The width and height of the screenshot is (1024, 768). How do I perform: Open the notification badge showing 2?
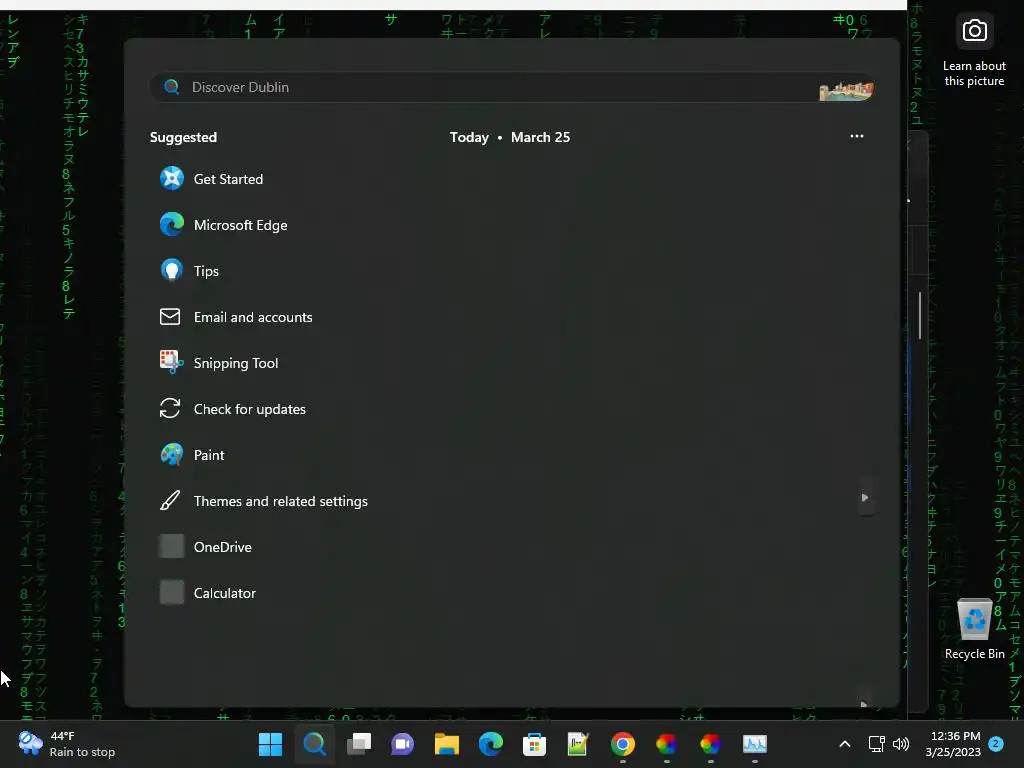coord(996,744)
